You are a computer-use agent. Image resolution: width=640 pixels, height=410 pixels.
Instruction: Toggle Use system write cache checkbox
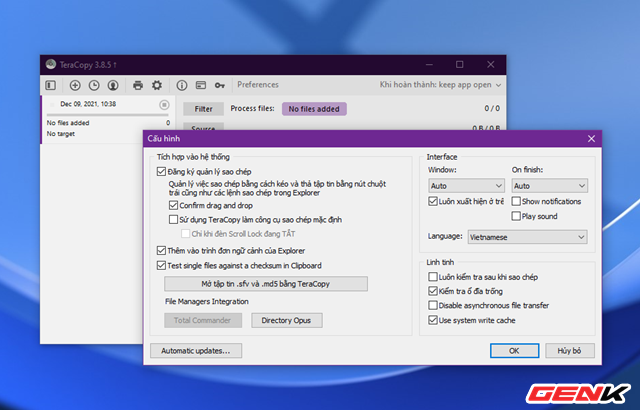(433, 320)
